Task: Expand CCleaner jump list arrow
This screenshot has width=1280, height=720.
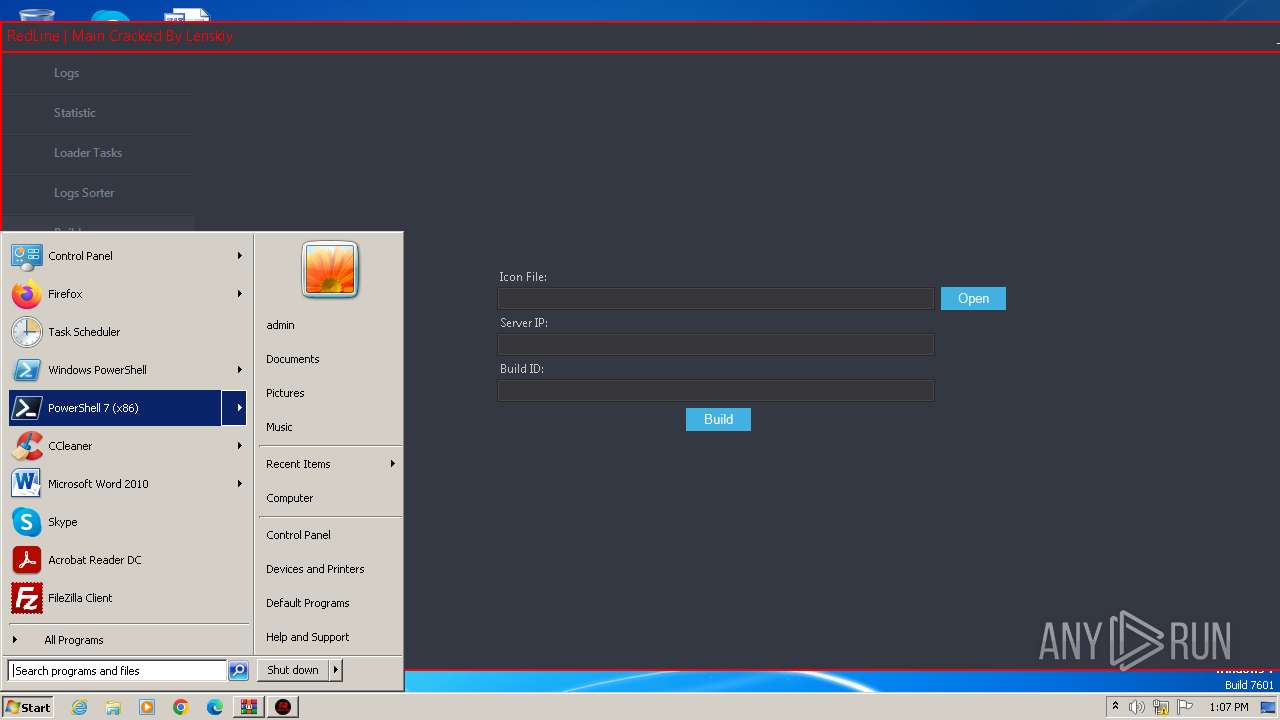Action: (240, 446)
